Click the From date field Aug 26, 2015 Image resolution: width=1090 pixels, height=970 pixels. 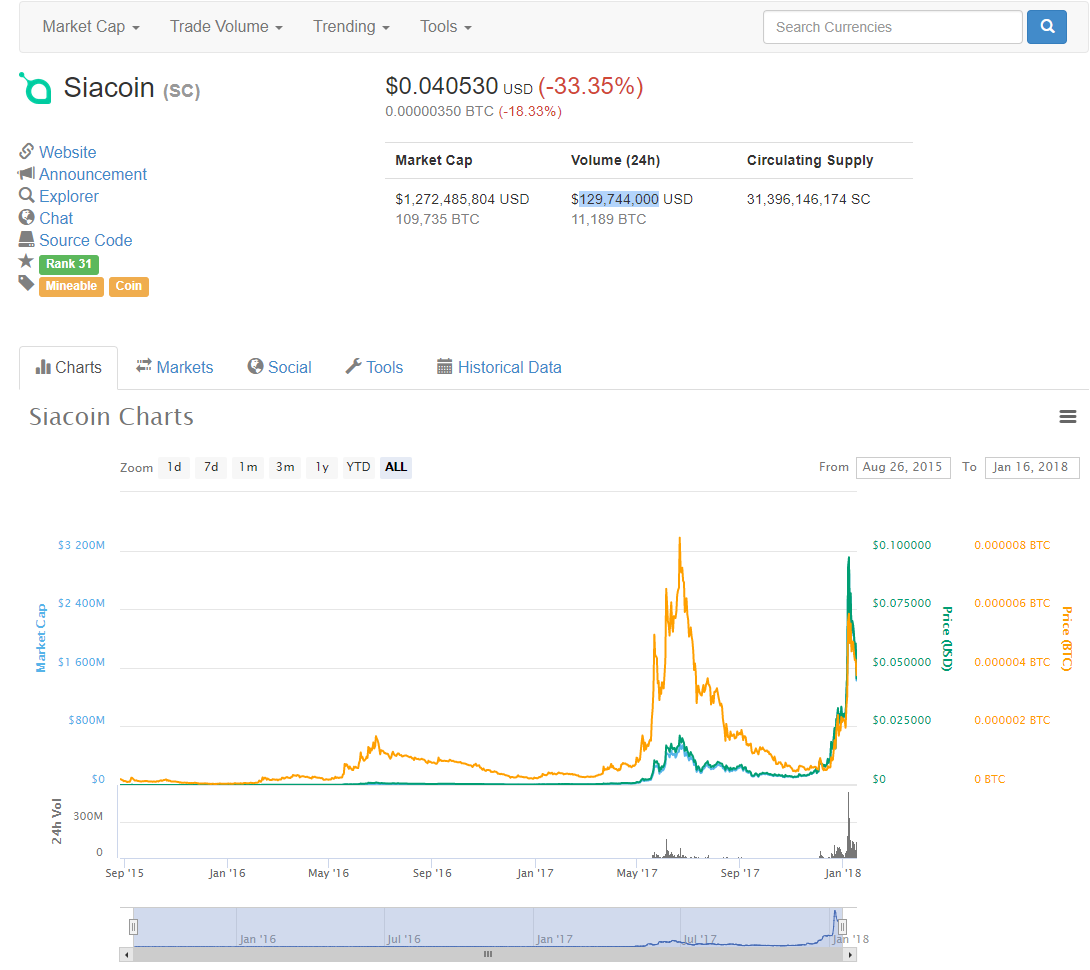point(903,467)
